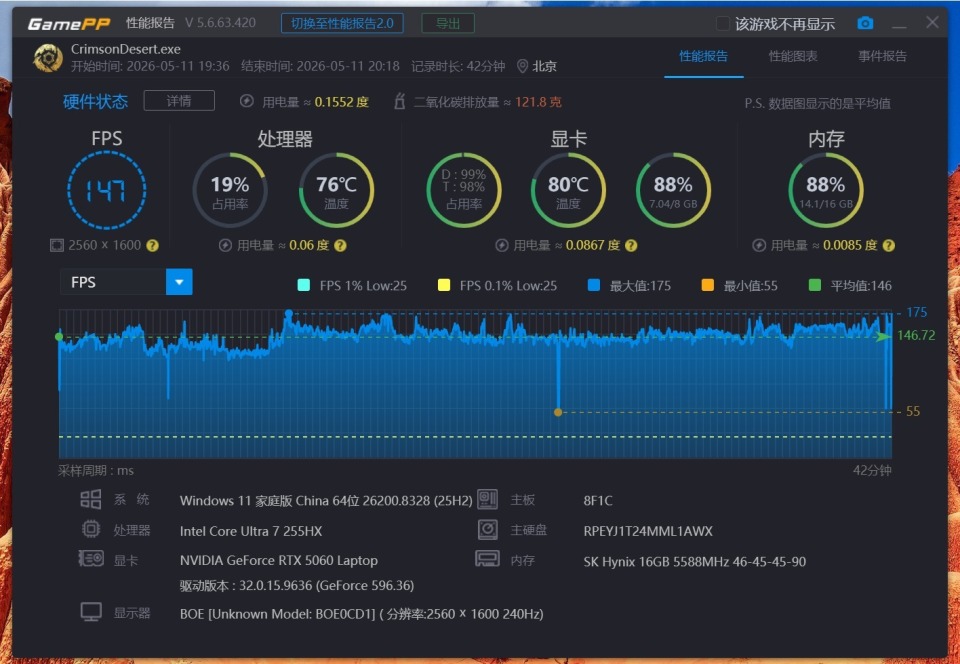
Task: Click the CrimsonDesert.exe game icon
Action: click(48, 58)
